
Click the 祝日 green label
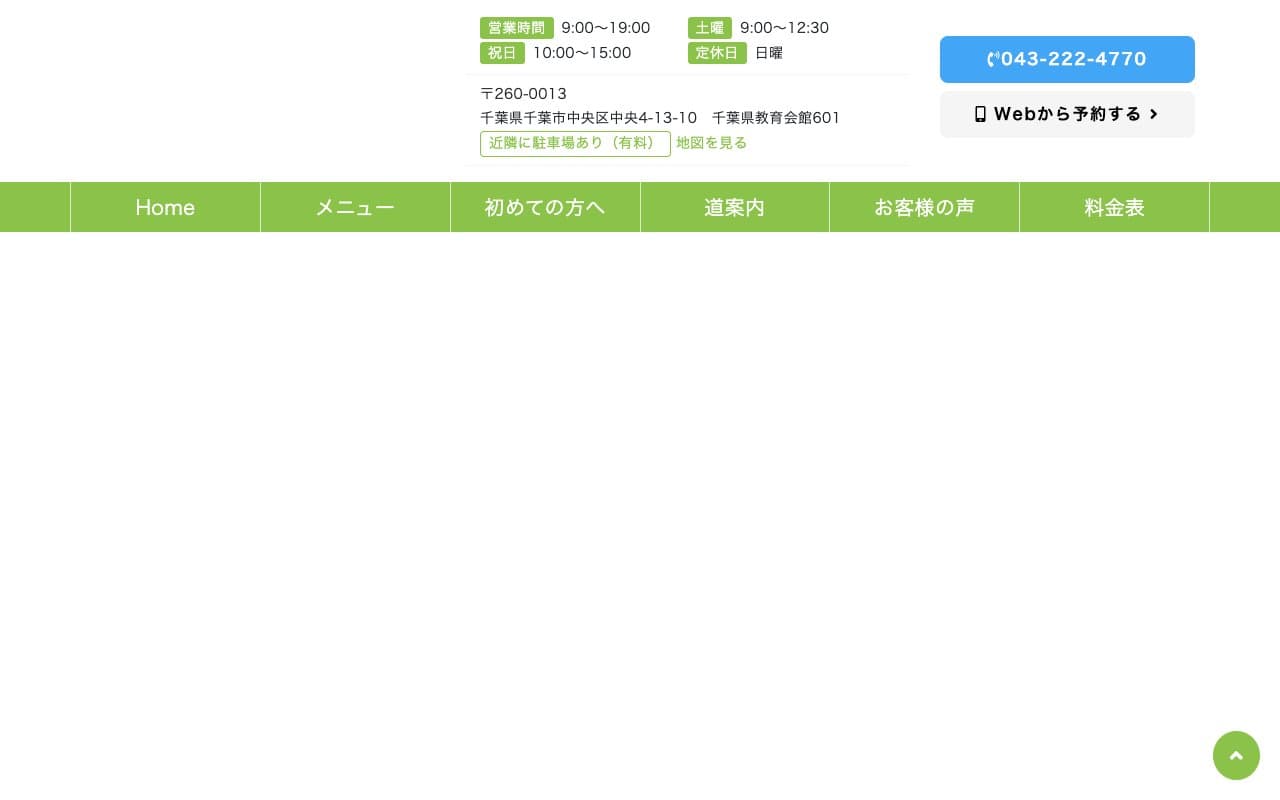coord(502,53)
